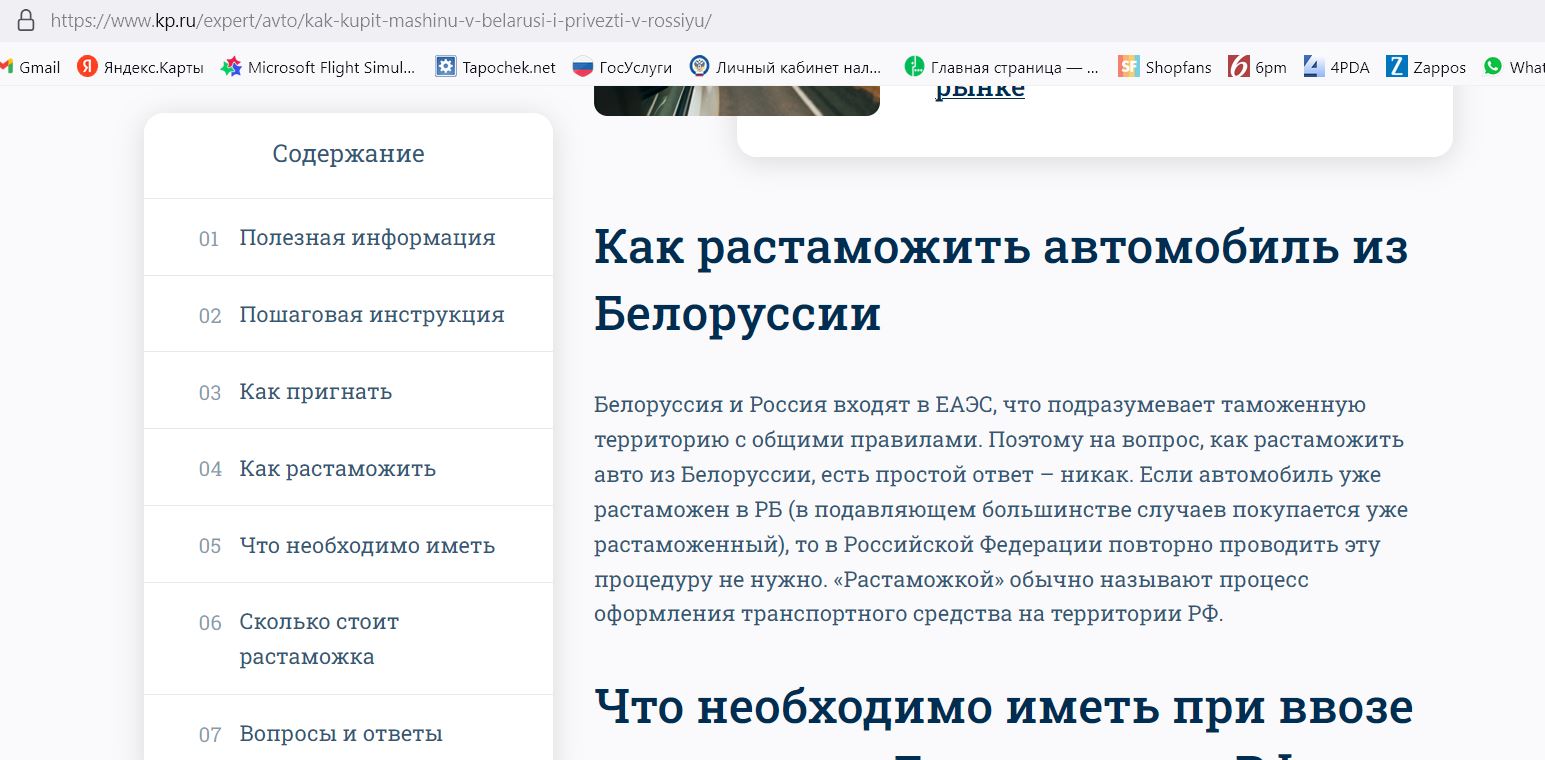Open the car photo thumbnail above the article
This screenshot has height=760, width=1545.
(737, 100)
